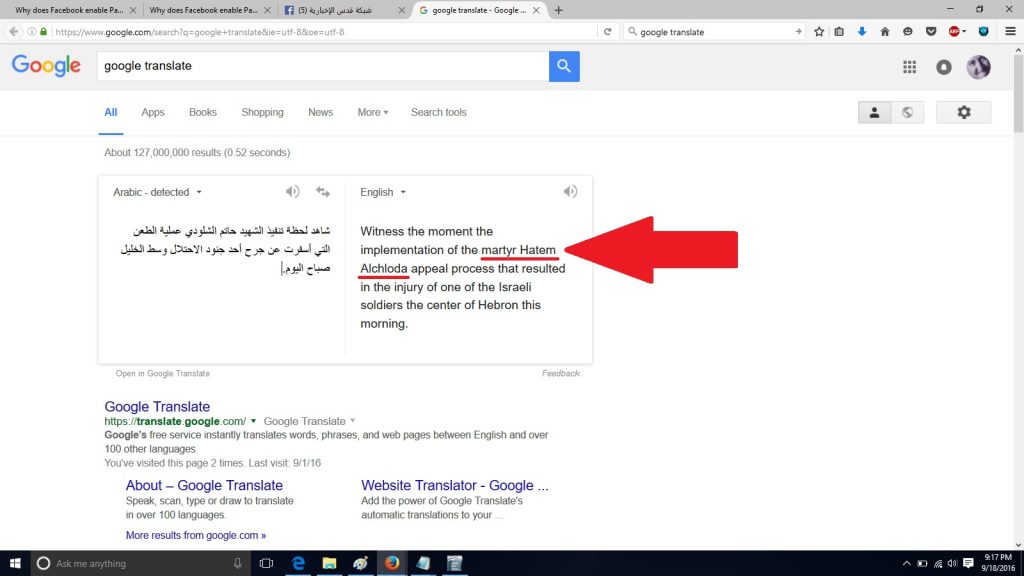Open the Windows Start button
This screenshot has width=1024, height=576.
click(14, 563)
